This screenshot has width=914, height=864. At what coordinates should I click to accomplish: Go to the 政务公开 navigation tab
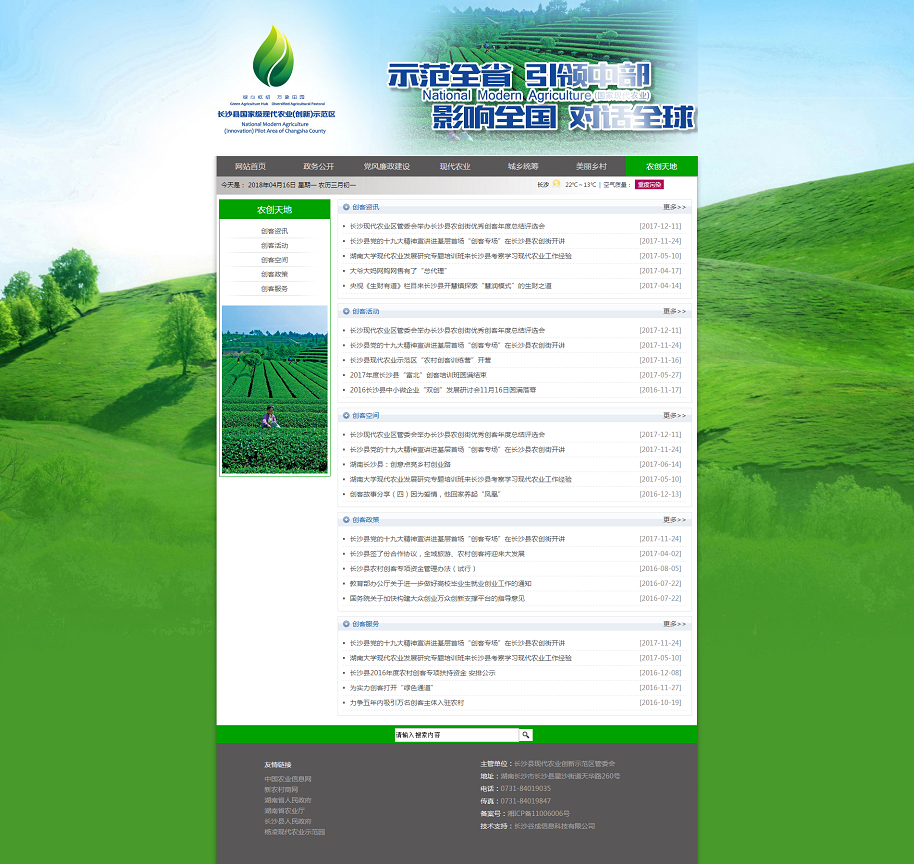tap(318, 166)
